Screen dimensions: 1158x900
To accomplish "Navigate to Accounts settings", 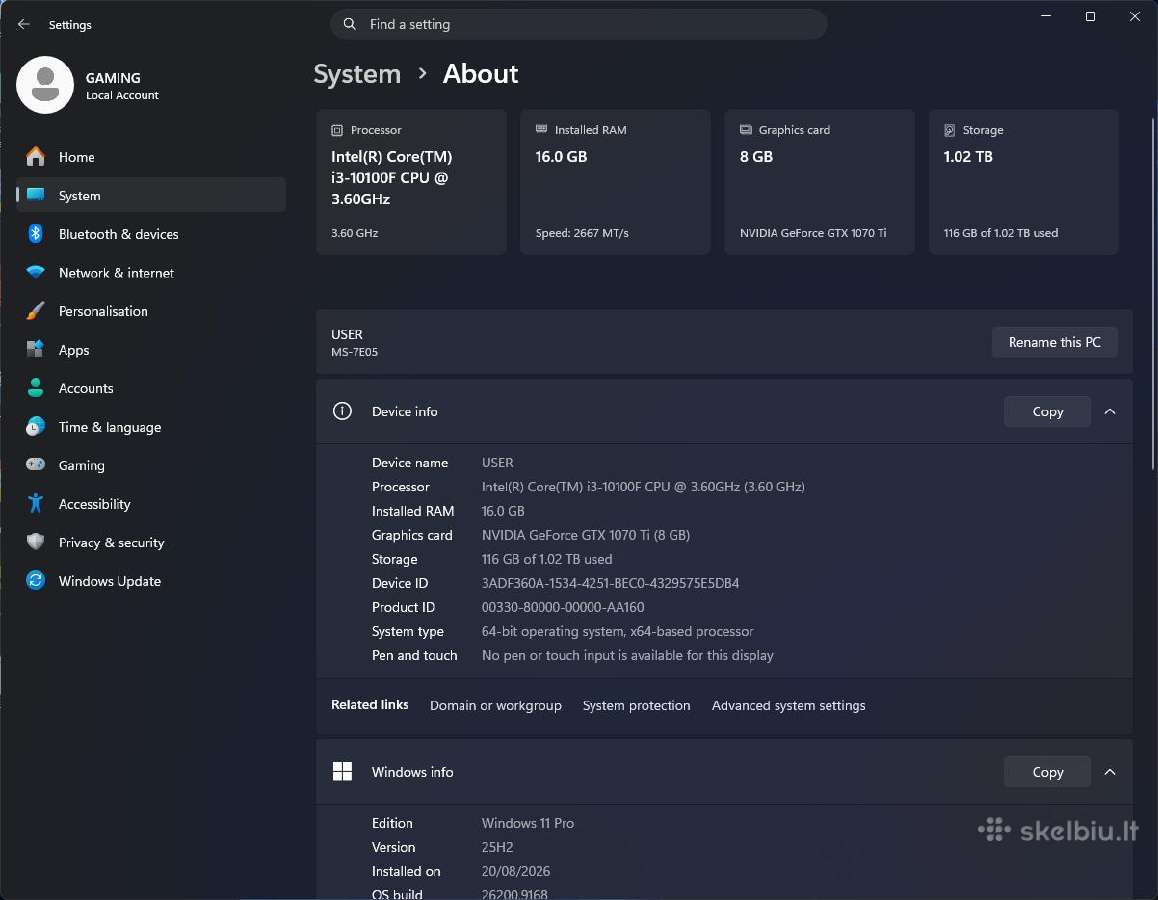I will pos(151,388).
